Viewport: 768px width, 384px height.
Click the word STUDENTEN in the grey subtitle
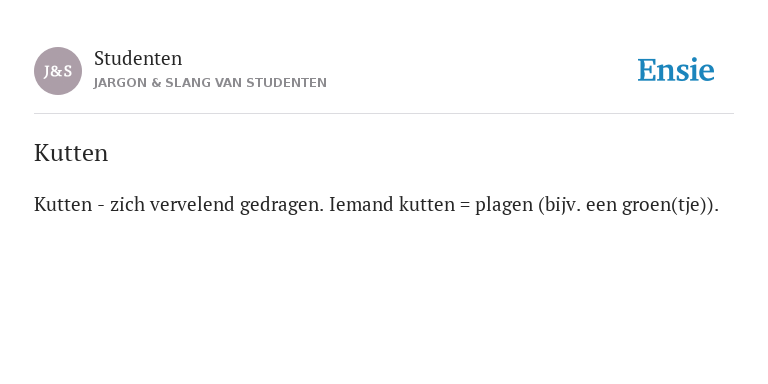coord(287,83)
